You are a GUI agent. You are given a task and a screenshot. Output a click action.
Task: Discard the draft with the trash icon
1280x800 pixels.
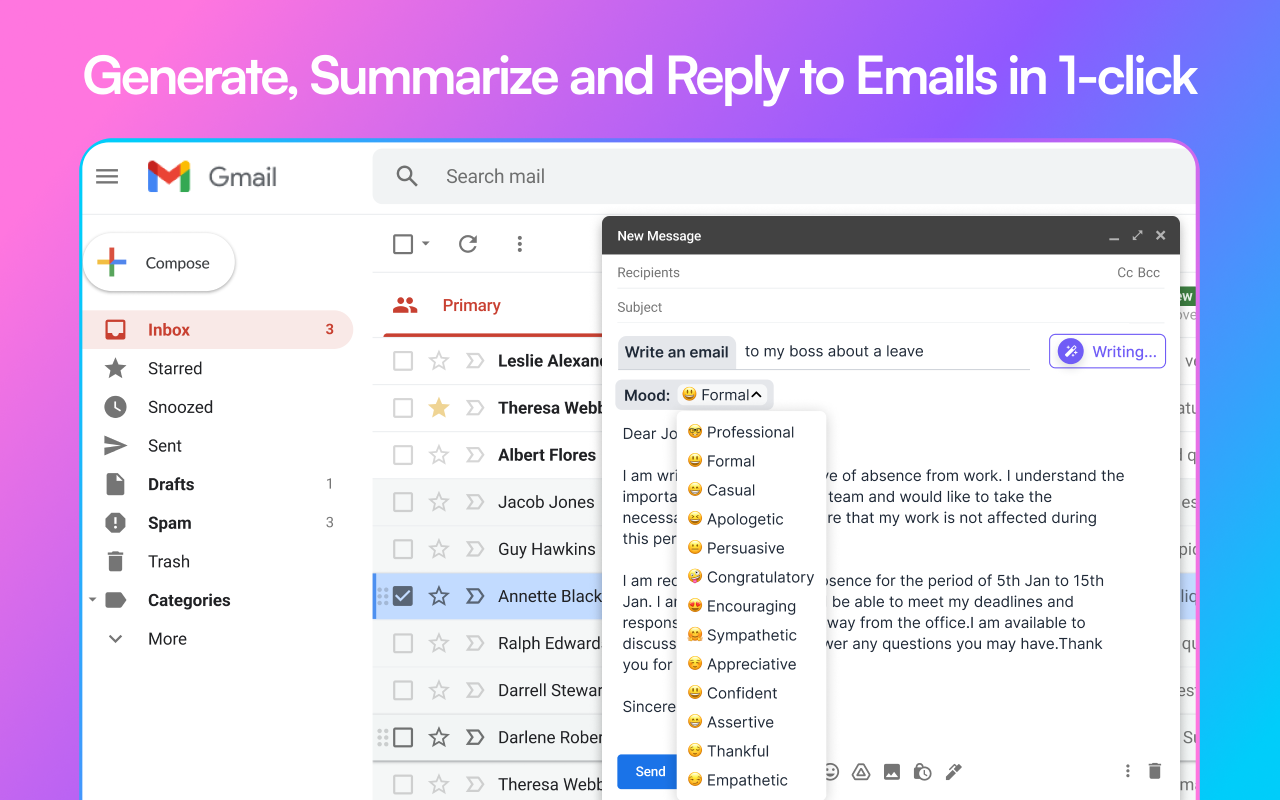click(1155, 771)
